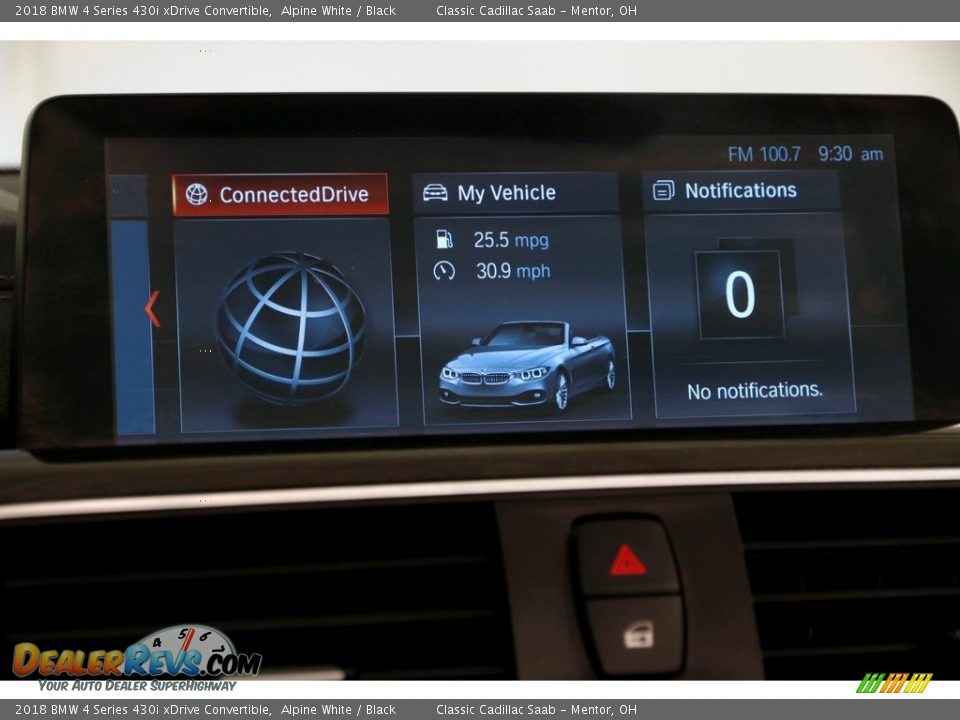Select the My Vehicle tile title
Screen dimensions: 960x720
pyautogui.click(x=506, y=193)
